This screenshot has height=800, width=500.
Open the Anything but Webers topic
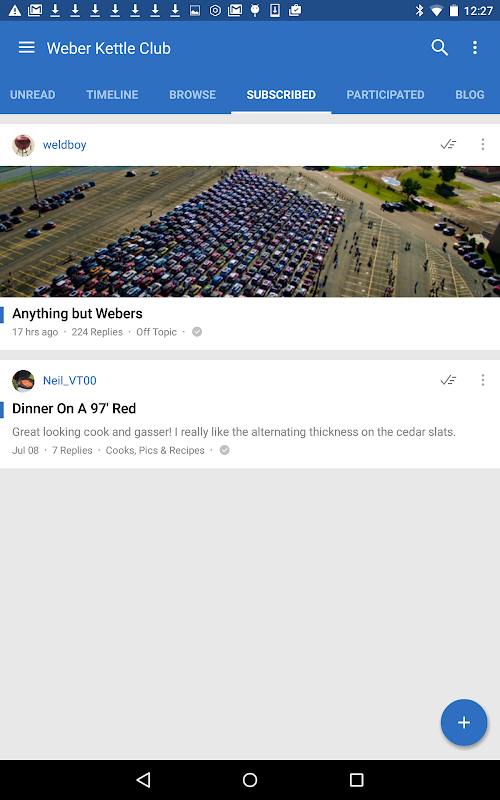78,313
